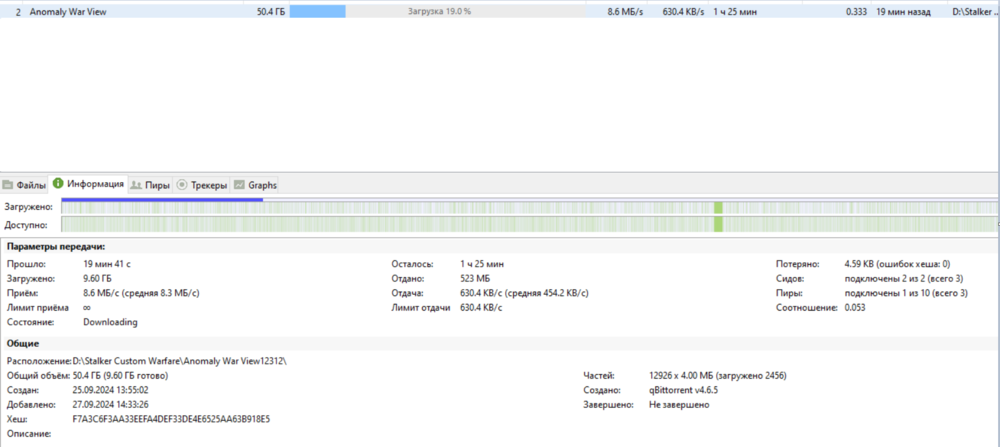Click the D:\Stalker save path cell

click(976, 11)
